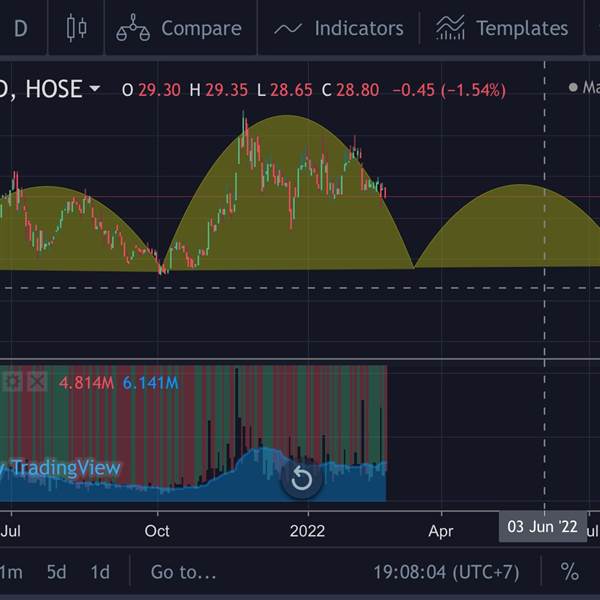The width and height of the screenshot is (600, 600).
Task: Click the change value −0.45 (−1.54%)
Action: click(449, 90)
